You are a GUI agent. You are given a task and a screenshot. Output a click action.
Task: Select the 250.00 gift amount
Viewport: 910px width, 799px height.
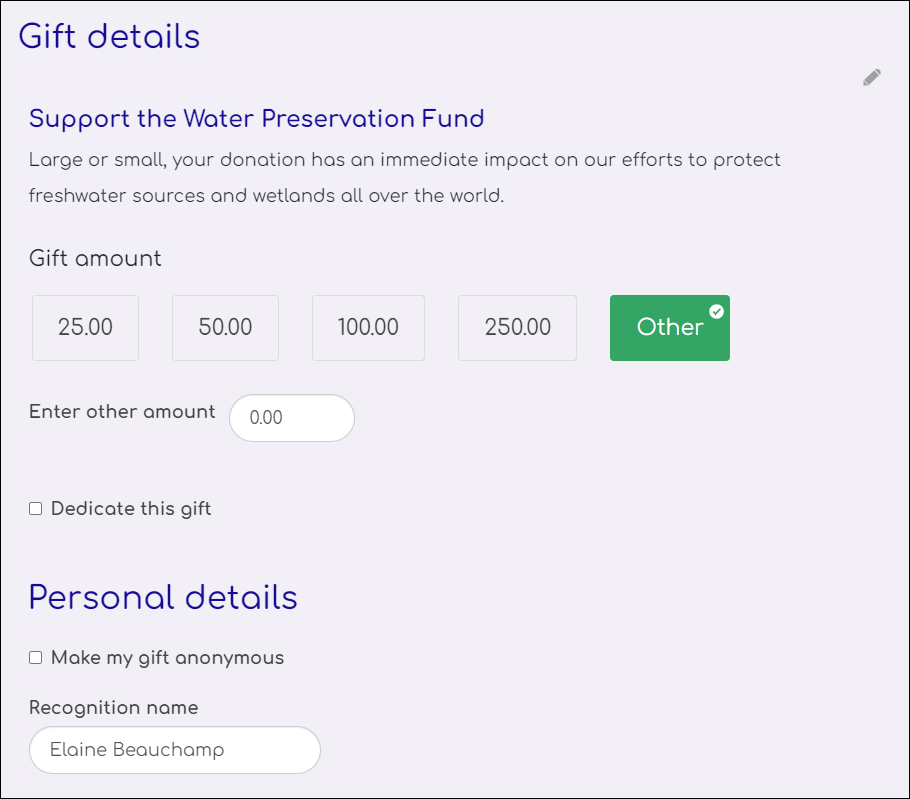pos(518,328)
